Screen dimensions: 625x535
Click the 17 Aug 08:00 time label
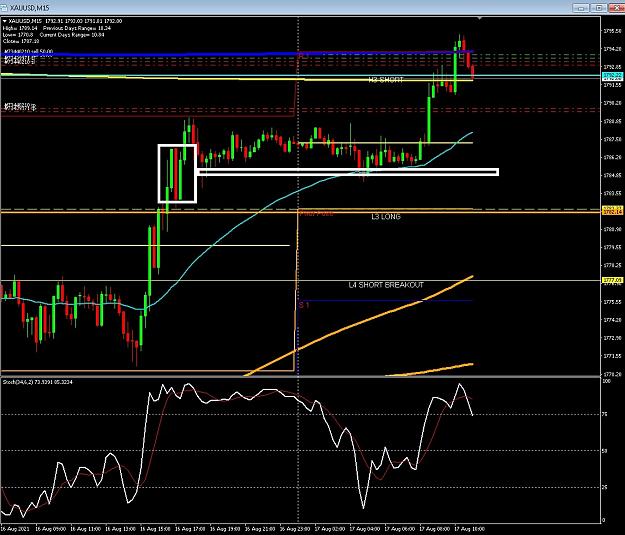coord(434,529)
